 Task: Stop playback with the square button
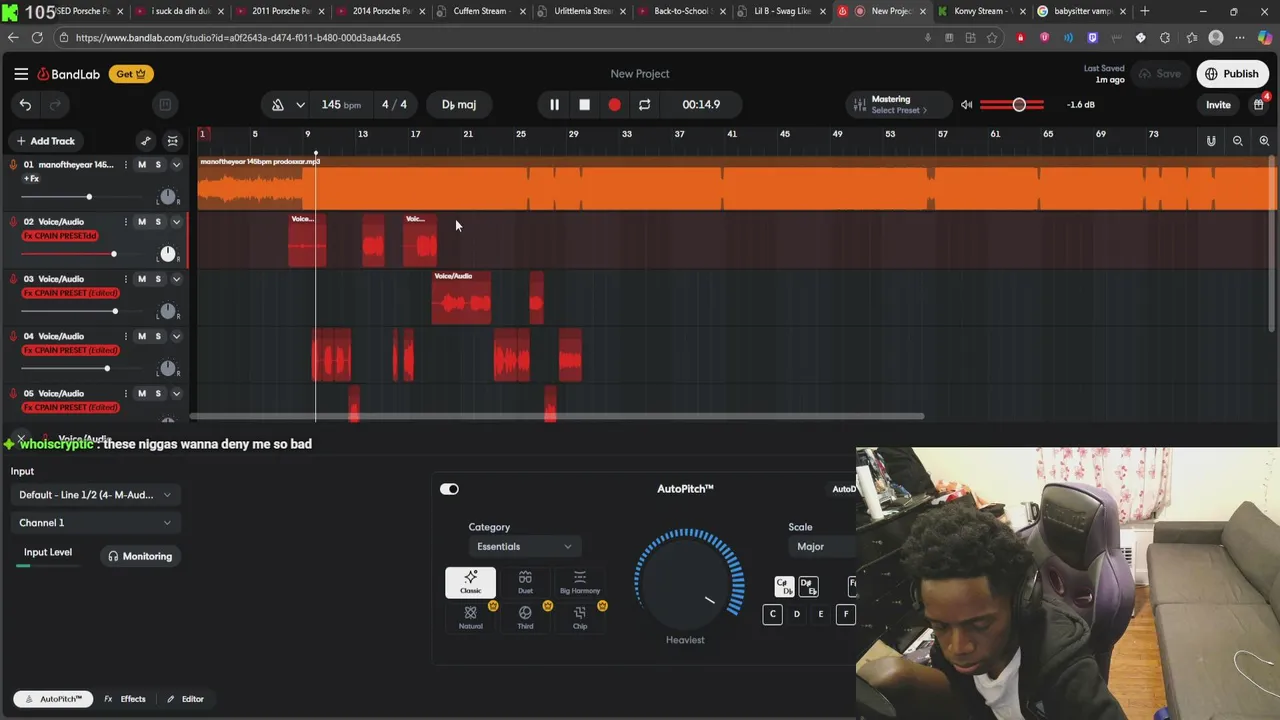584,105
